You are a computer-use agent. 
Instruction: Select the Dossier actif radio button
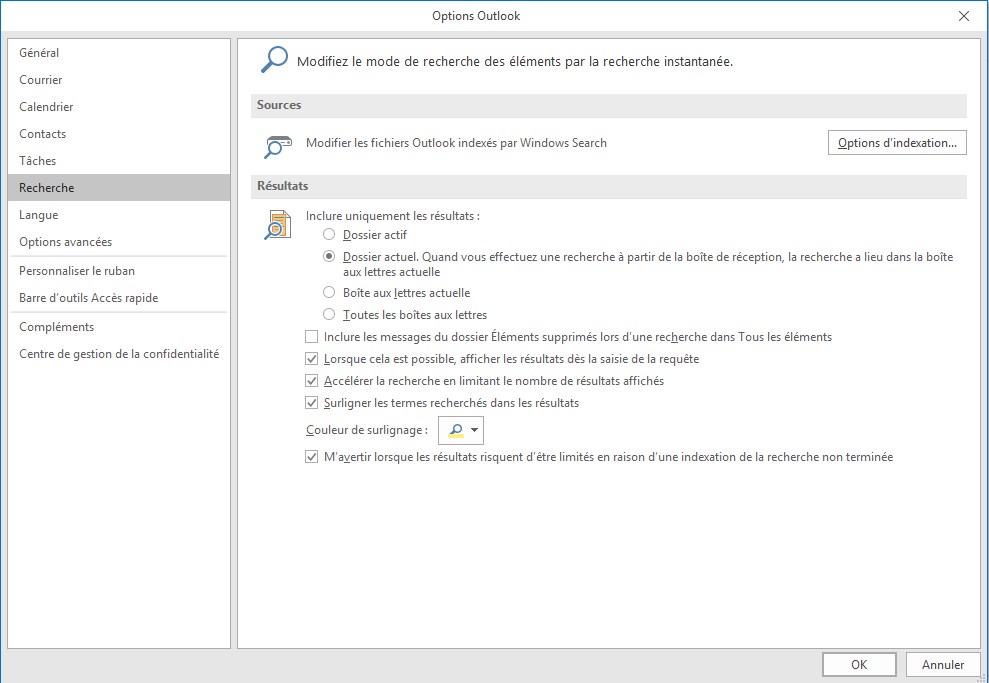pyautogui.click(x=329, y=235)
